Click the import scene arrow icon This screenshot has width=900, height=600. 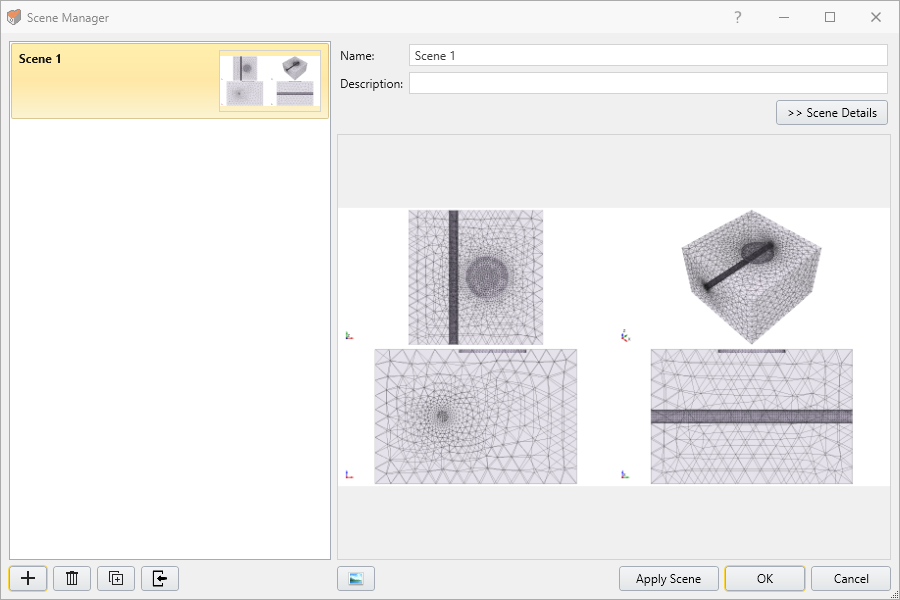pos(160,578)
